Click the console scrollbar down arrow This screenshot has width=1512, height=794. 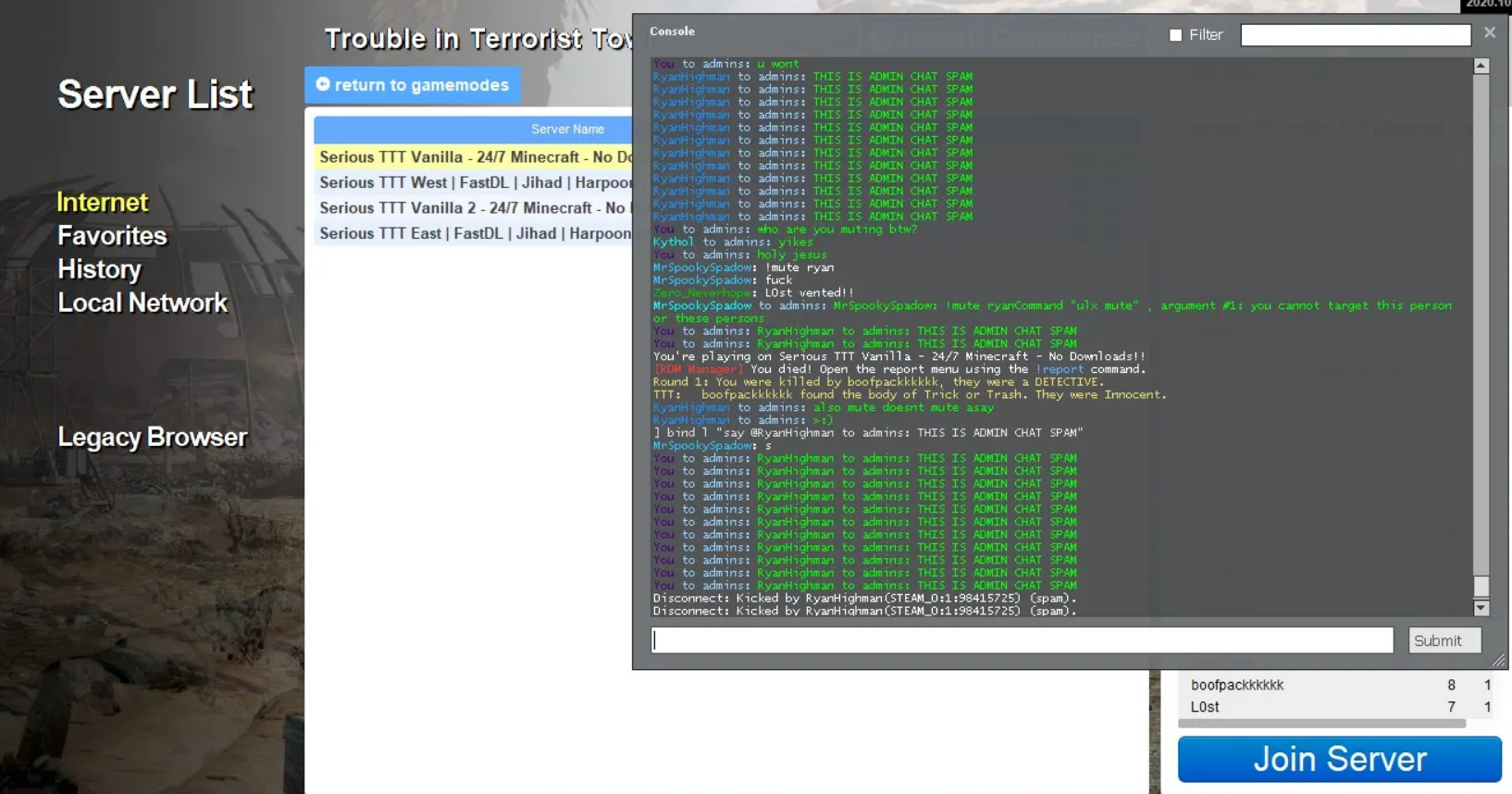tap(1481, 608)
